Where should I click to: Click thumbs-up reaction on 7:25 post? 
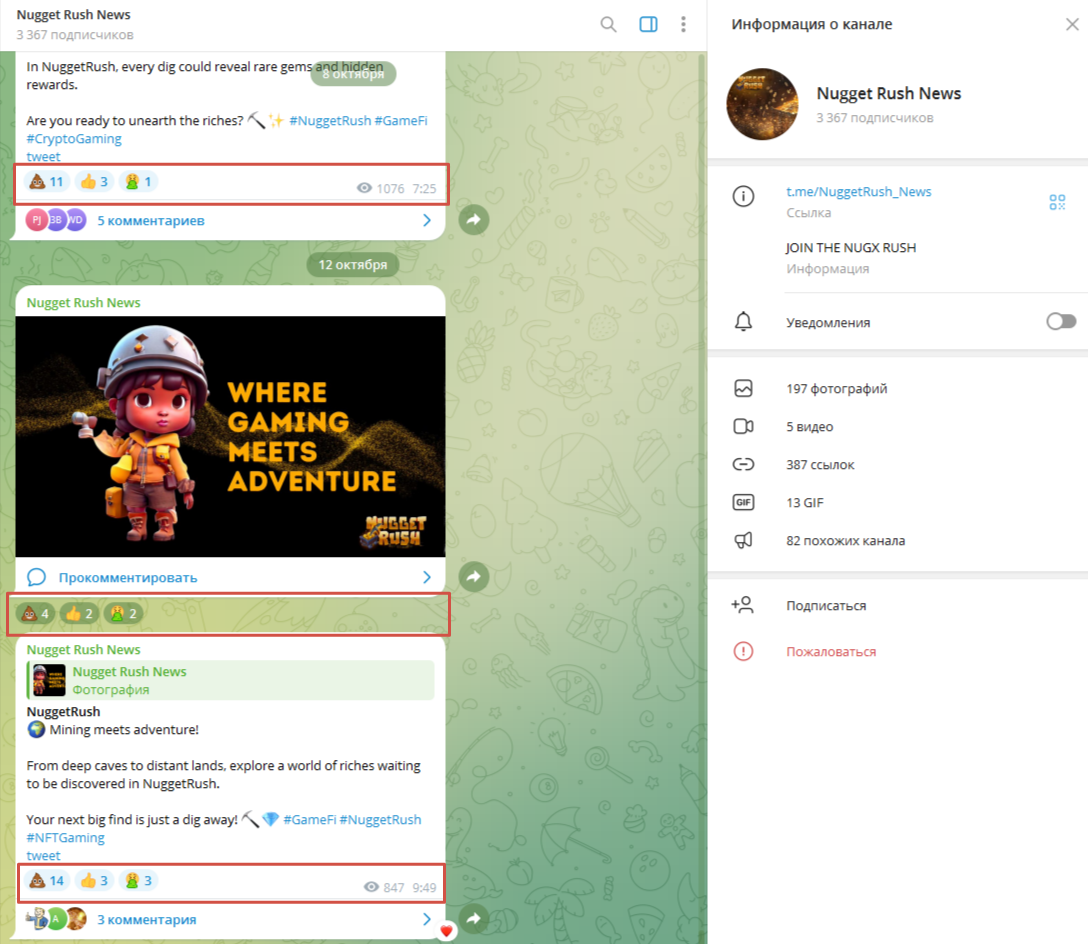94,182
